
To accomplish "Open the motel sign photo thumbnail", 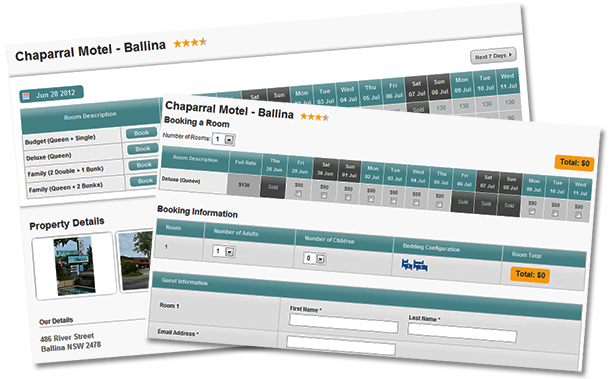I will click(75, 266).
